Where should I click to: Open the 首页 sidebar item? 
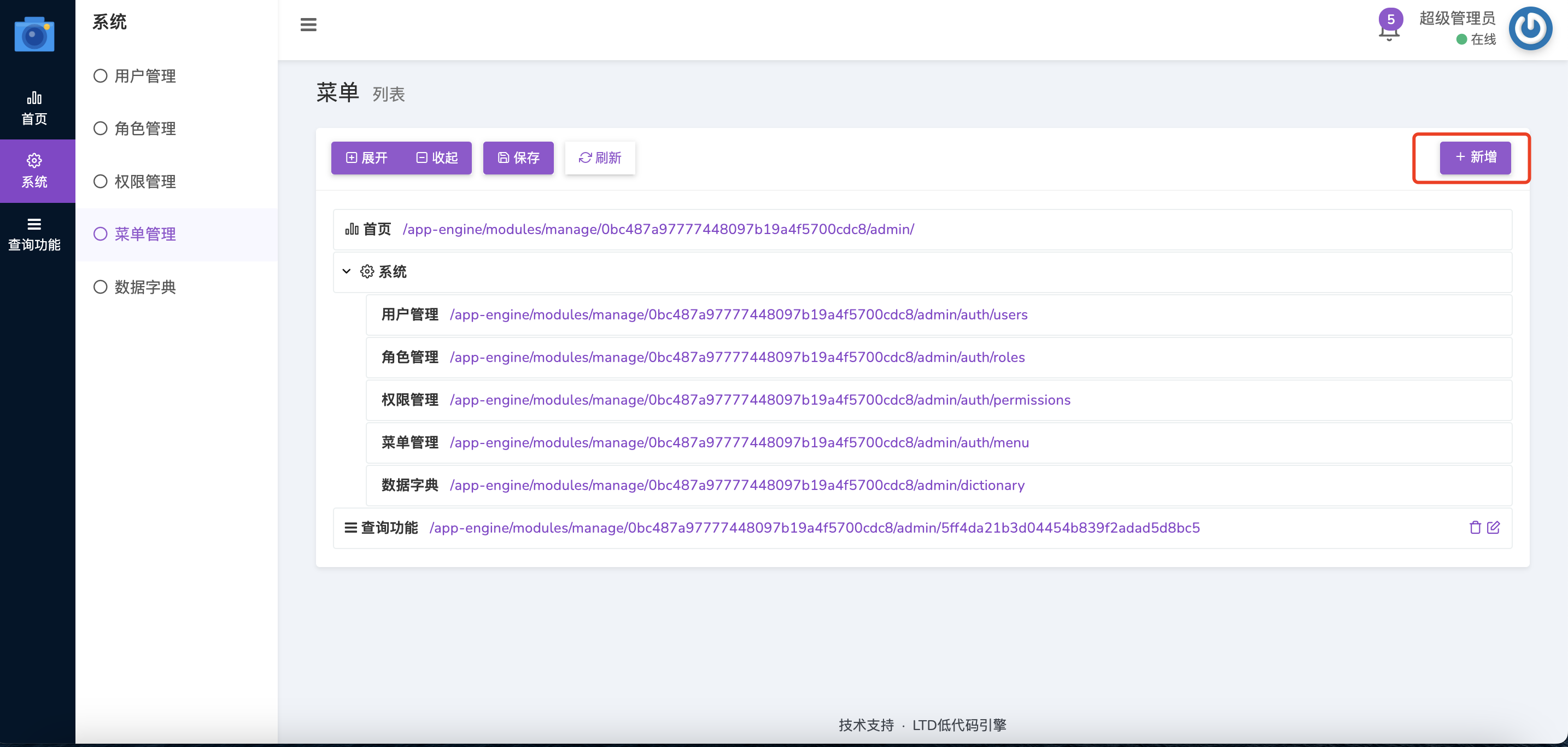pos(34,108)
